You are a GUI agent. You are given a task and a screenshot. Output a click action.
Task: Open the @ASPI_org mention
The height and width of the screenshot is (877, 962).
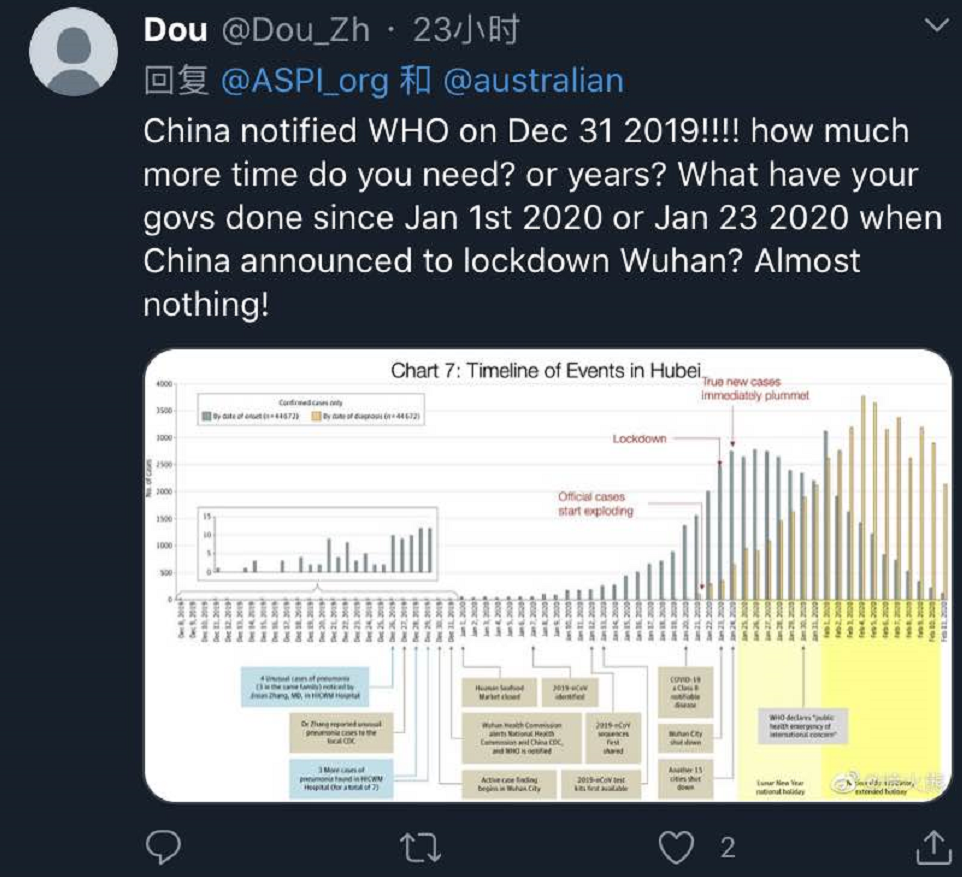click(x=304, y=81)
